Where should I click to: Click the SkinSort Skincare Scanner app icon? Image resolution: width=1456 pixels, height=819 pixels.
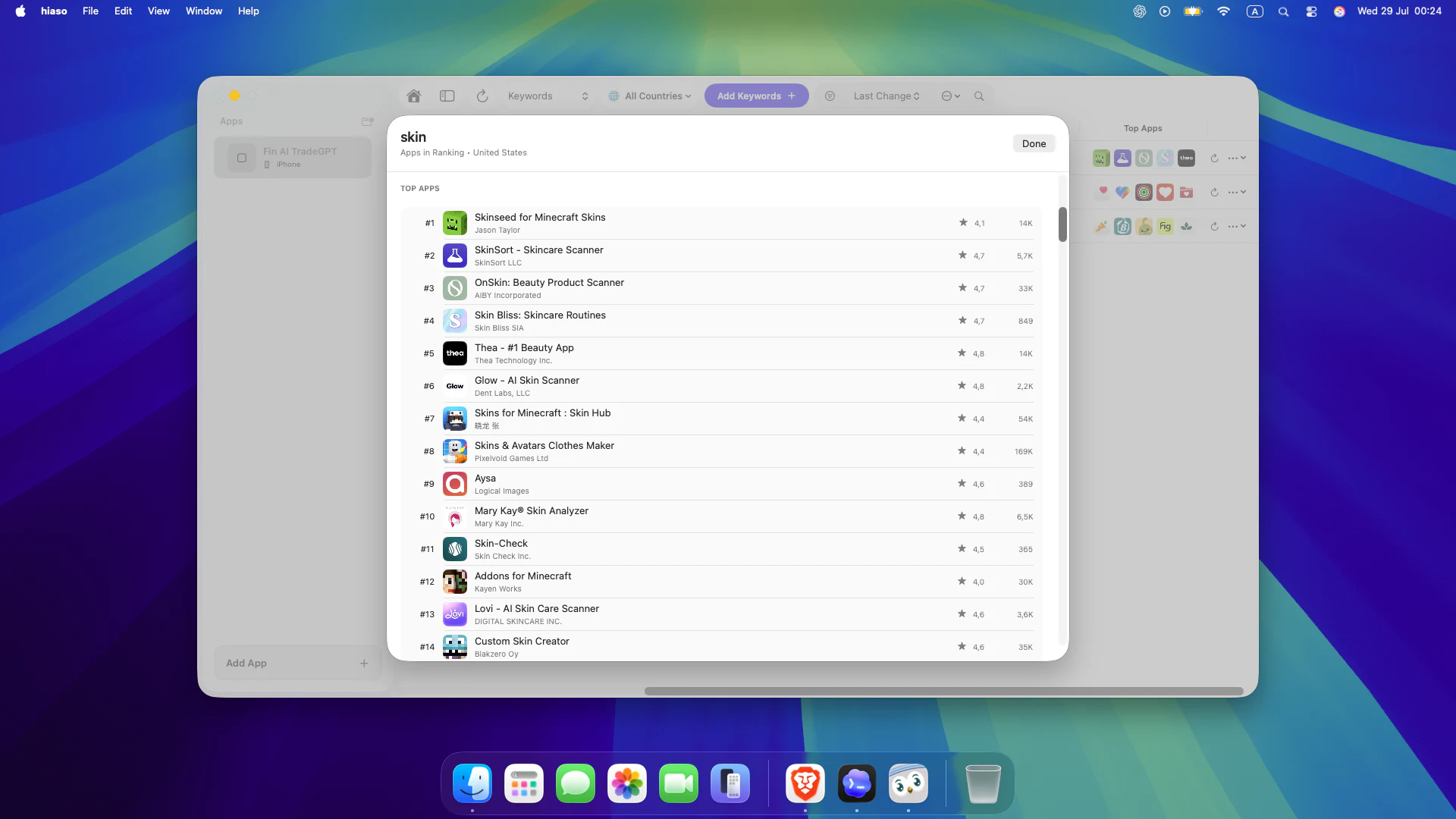tap(455, 256)
